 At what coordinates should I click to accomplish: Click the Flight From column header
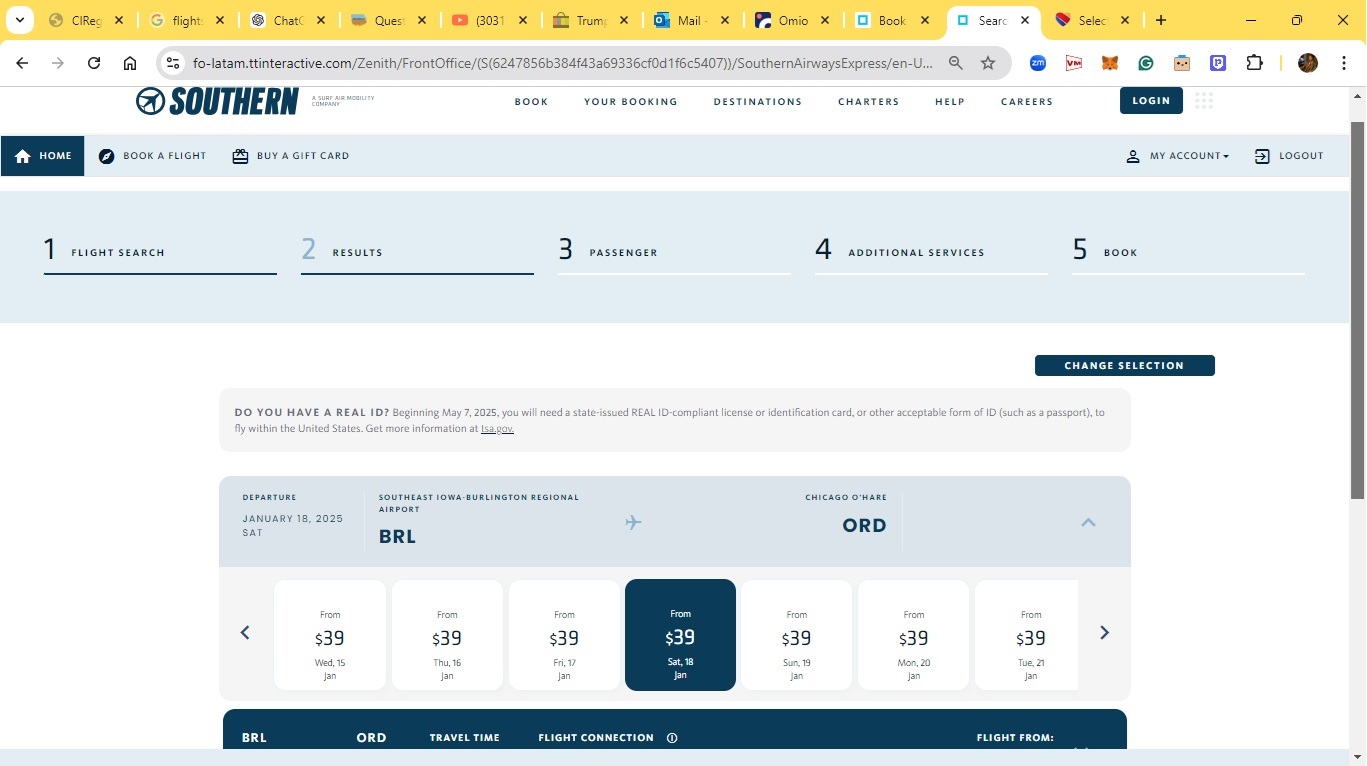click(1015, 738)
